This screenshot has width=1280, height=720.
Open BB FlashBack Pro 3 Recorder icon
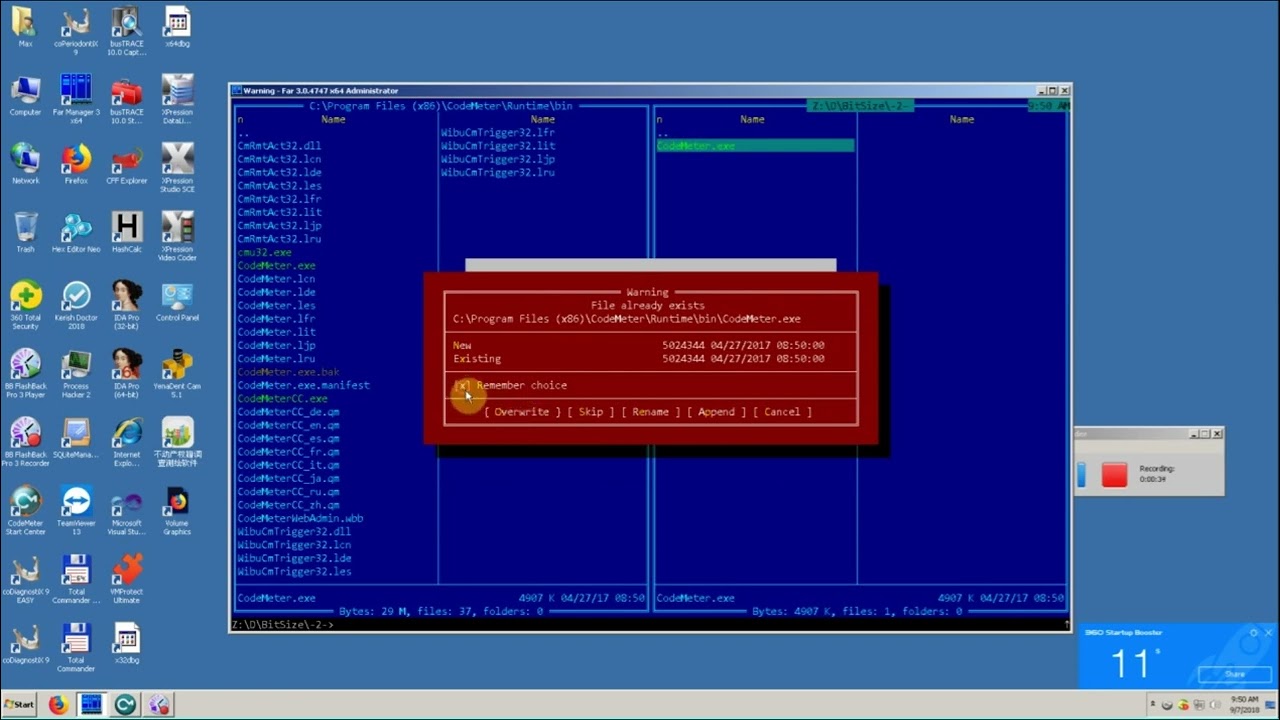tap(25, 442)
